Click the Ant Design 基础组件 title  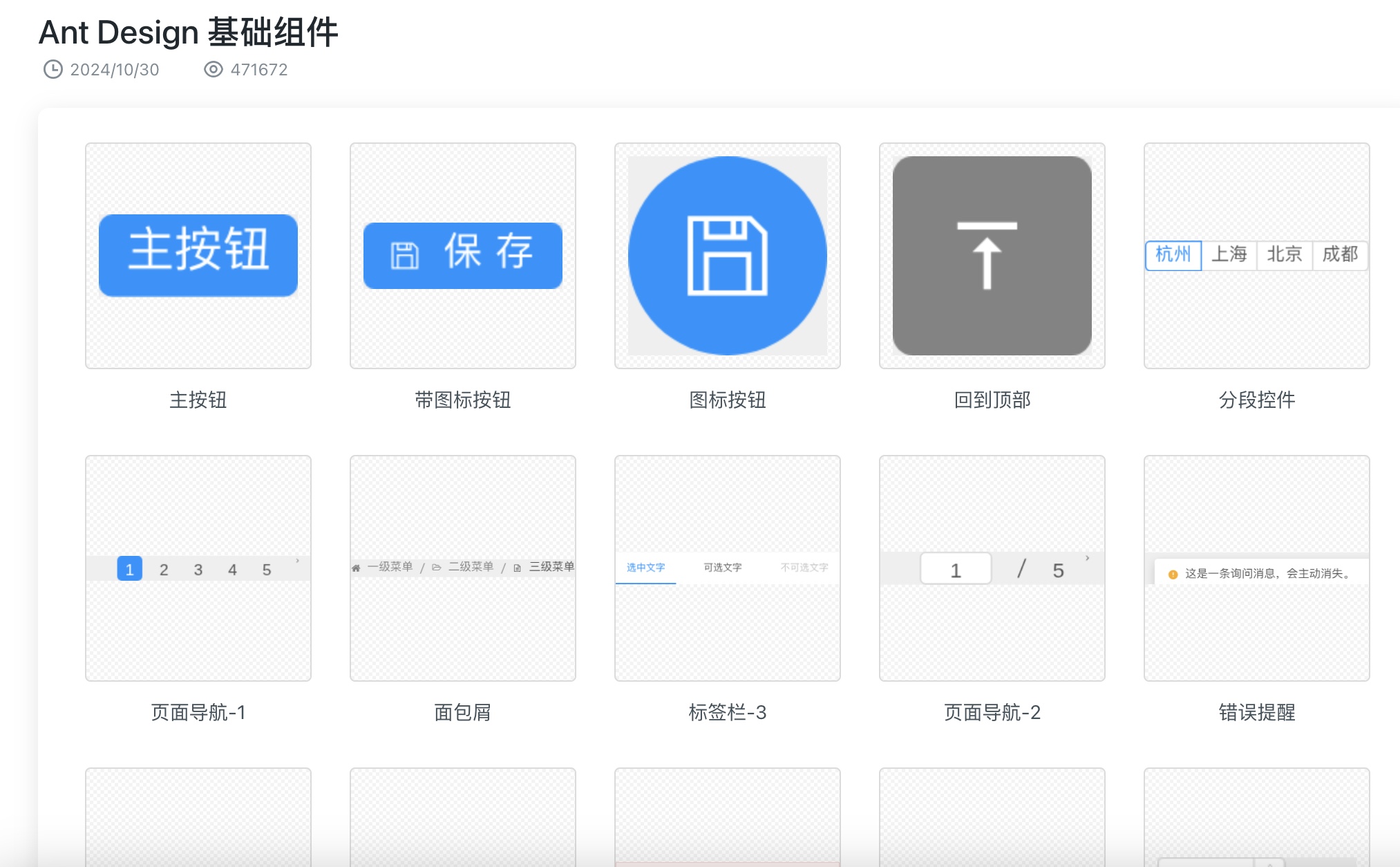click(189, 32)
